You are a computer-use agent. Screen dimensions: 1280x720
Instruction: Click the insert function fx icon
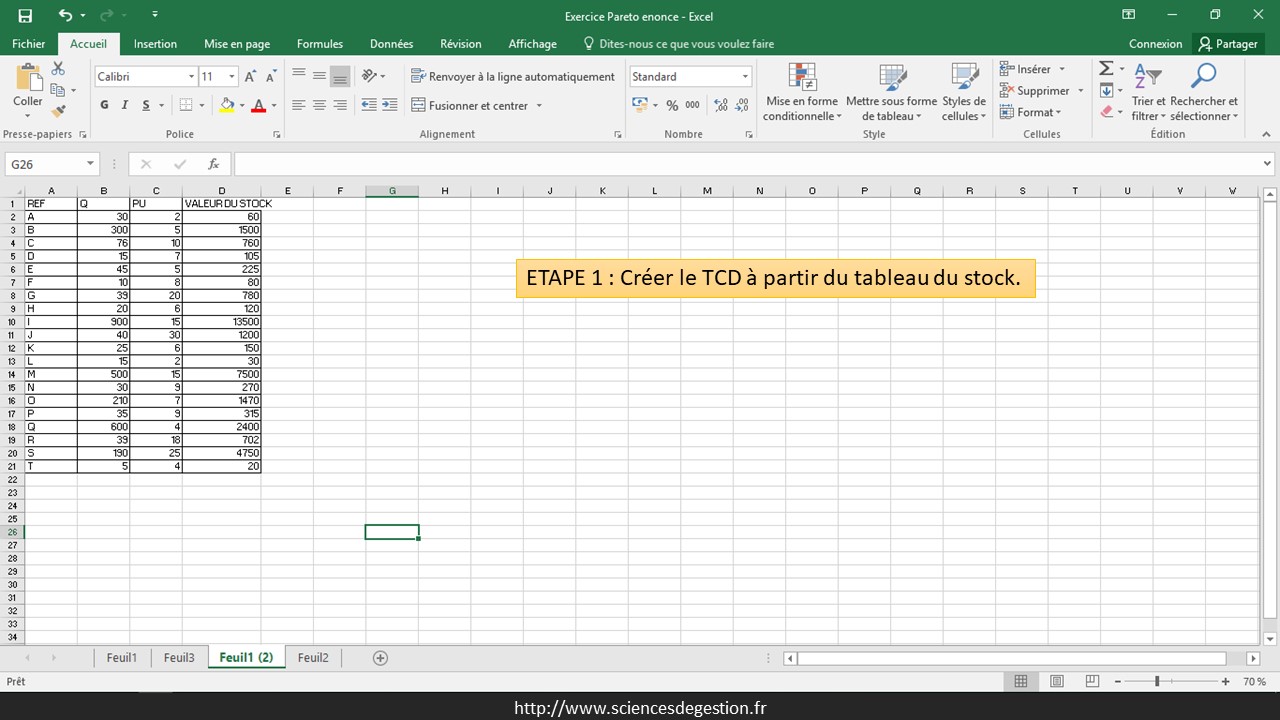(x=213, y=164)
